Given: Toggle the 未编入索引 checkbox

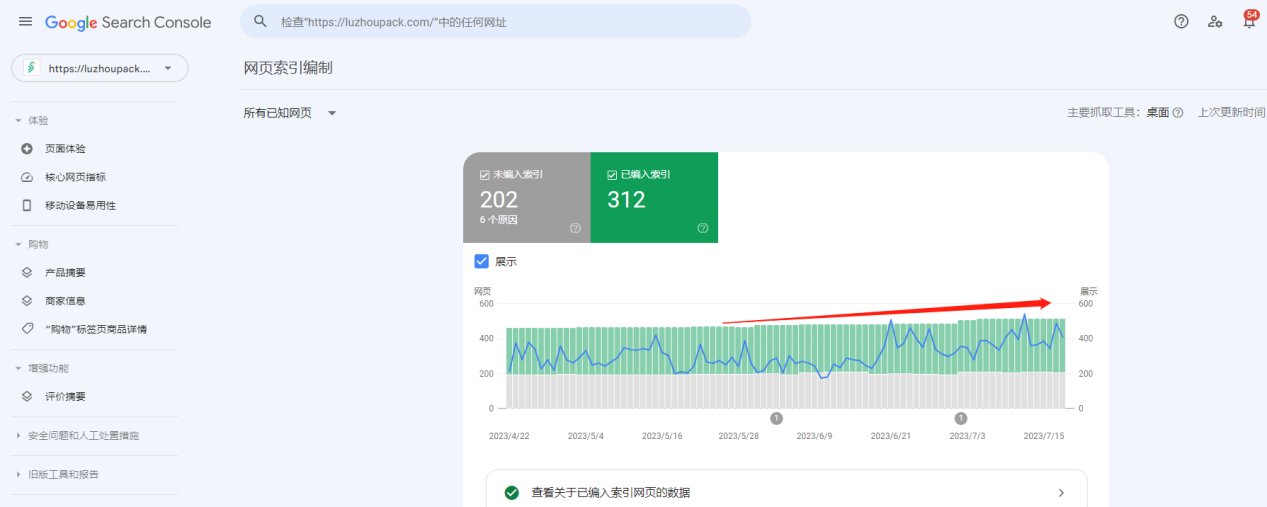Looking at the screenshot, I should point(485,174).
